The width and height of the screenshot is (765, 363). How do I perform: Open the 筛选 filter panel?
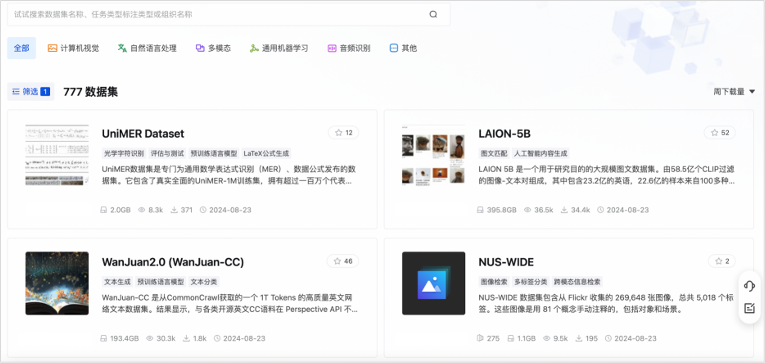pyautogui.click(x=31, y=91)
